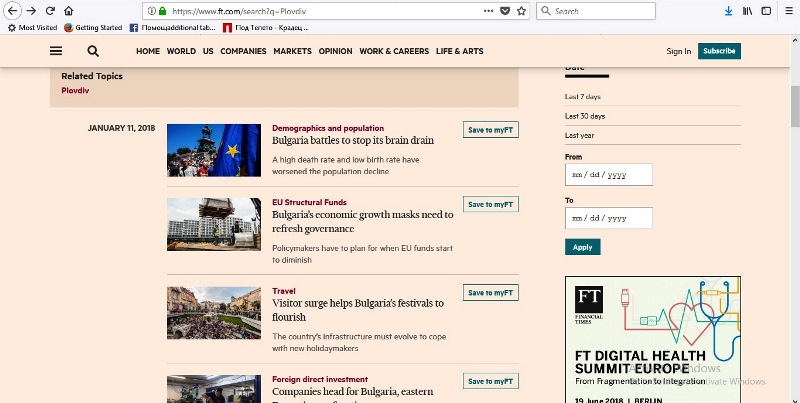Open the Markets navigation item
The image size is (800, 403).
pos(292,51)
